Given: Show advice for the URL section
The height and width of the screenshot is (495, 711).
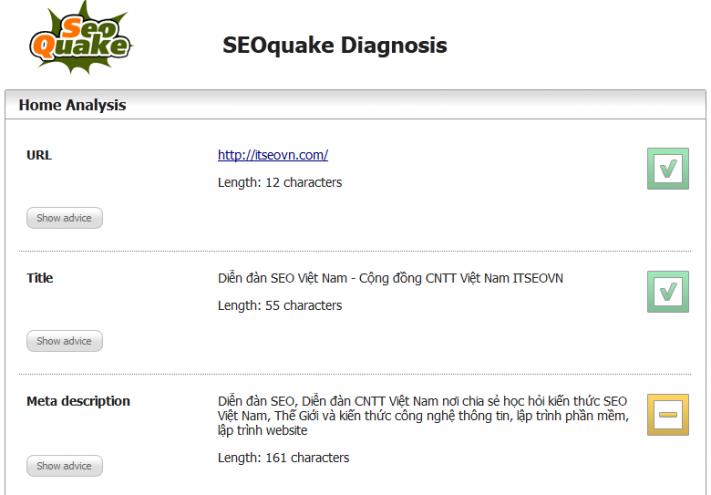Looking at the screenshot, I should coord(64,218).
